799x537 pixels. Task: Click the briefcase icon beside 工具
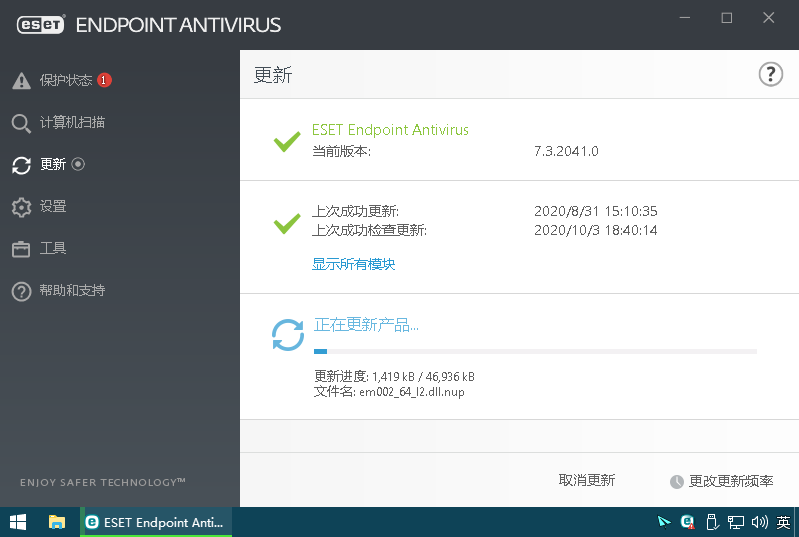[x=21, y=249]
